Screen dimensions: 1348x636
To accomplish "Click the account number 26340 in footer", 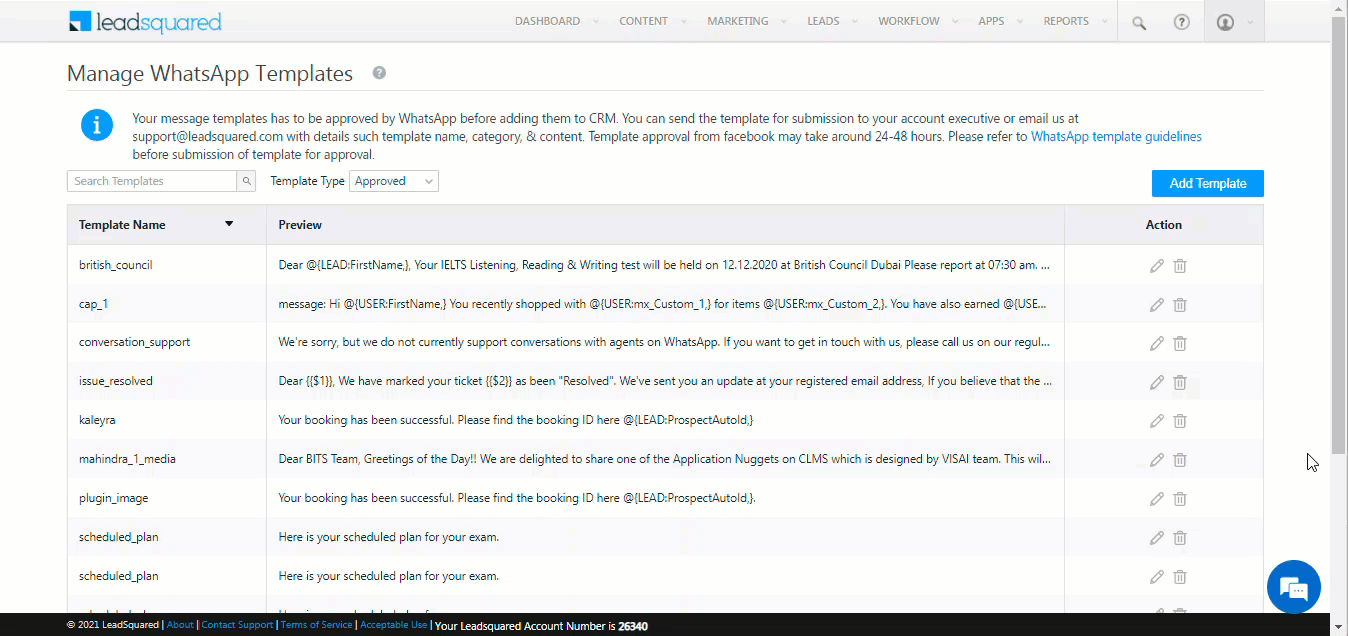I will (x=633, y=626).
